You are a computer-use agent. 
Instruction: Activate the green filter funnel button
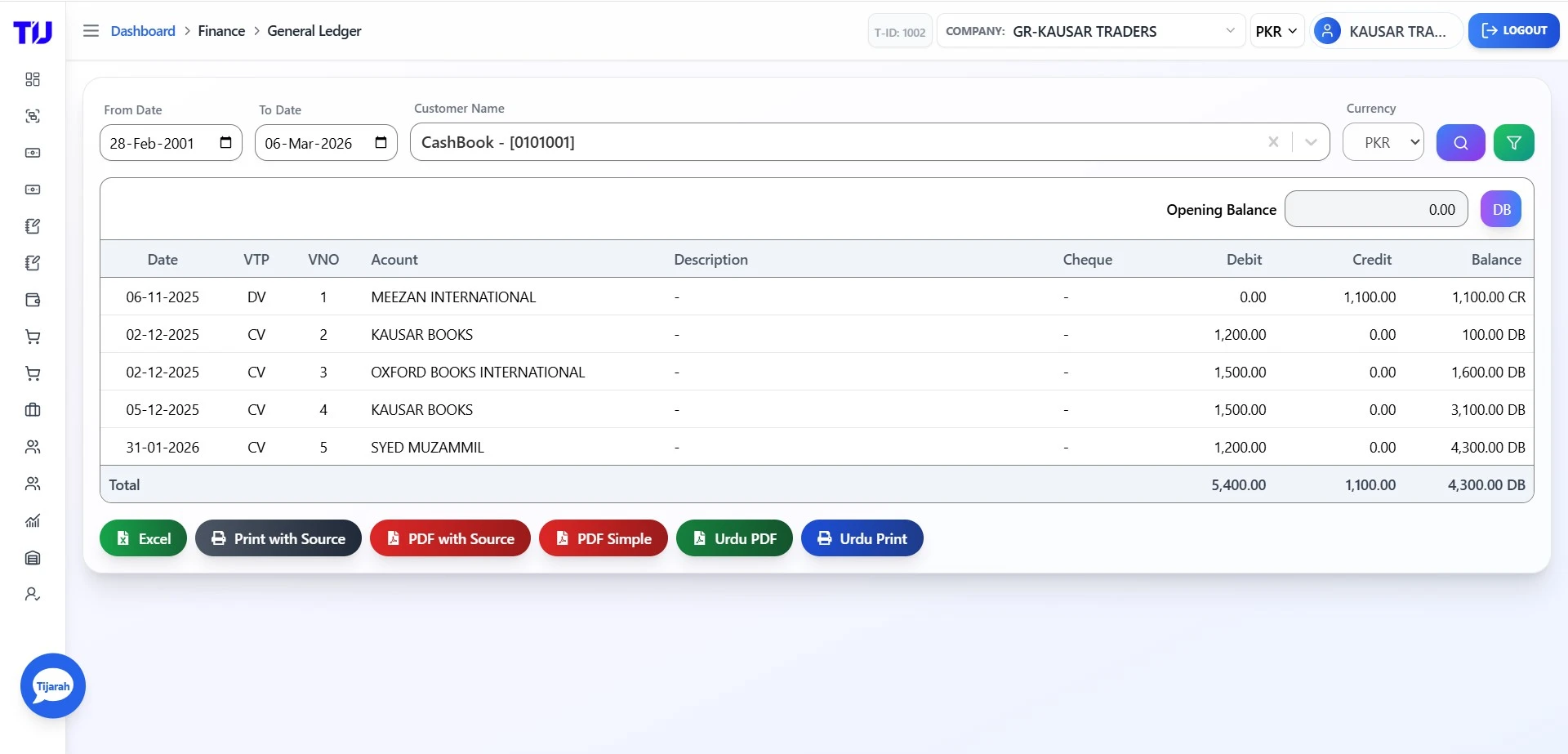[1513, 142]
